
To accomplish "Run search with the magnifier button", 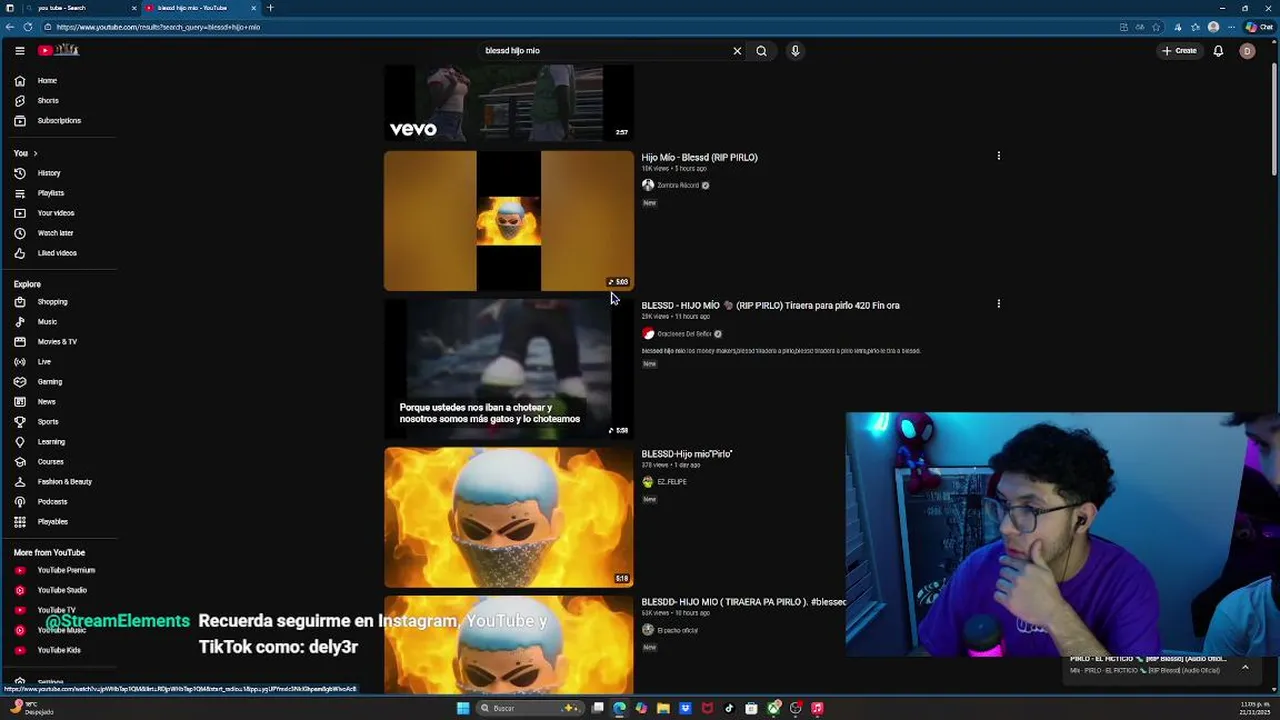I will (x=761, y=51).
